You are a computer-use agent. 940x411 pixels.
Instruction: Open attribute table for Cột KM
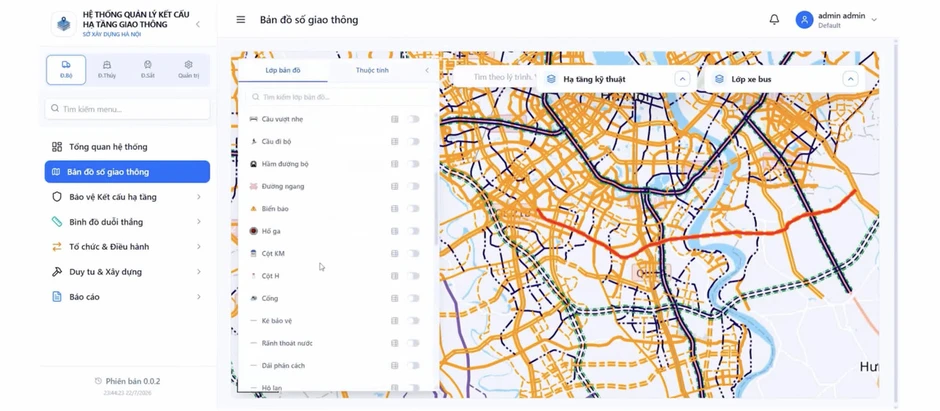[x=394, y=253]
